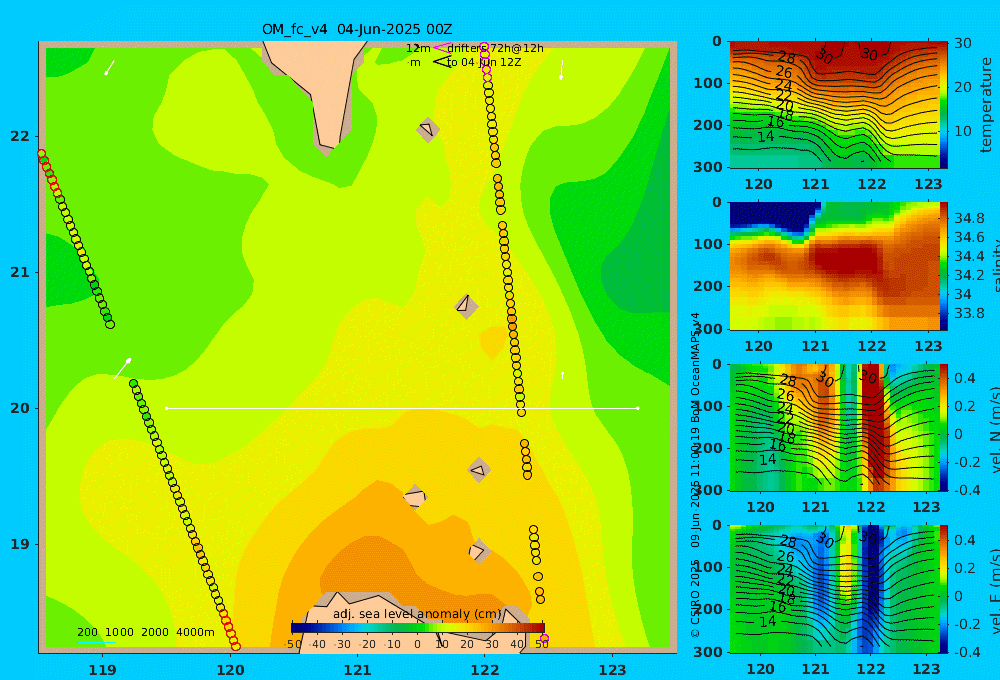Click depth label 300 on the temperature panel
The image size is (1000, 680).
point(709,166)
